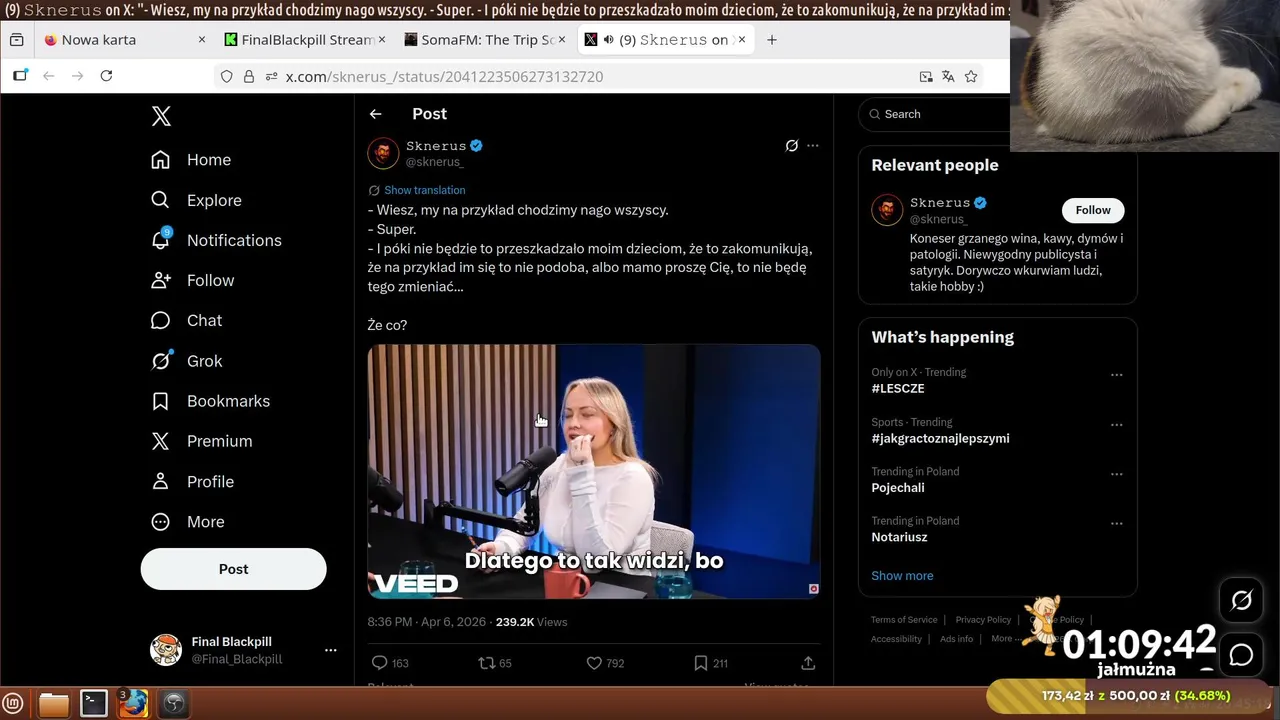The height and width of the screenshot is (720, 1280).
Task: Open Privacy Policy footer link
Action: (983, 620)
